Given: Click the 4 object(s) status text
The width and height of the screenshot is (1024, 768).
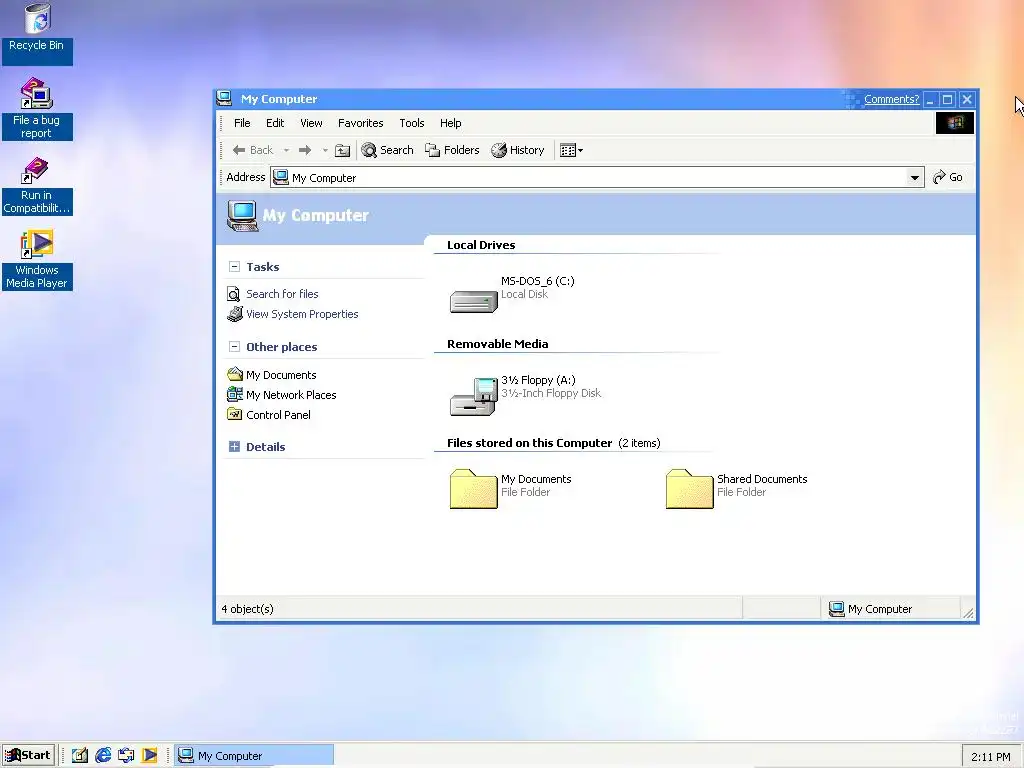Looking at the screenshot, I should 248,609.
